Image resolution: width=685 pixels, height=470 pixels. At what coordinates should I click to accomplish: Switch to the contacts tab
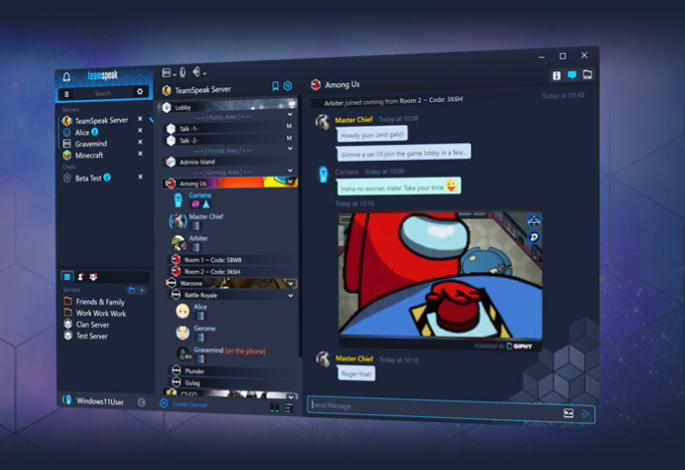pos(80,276)
